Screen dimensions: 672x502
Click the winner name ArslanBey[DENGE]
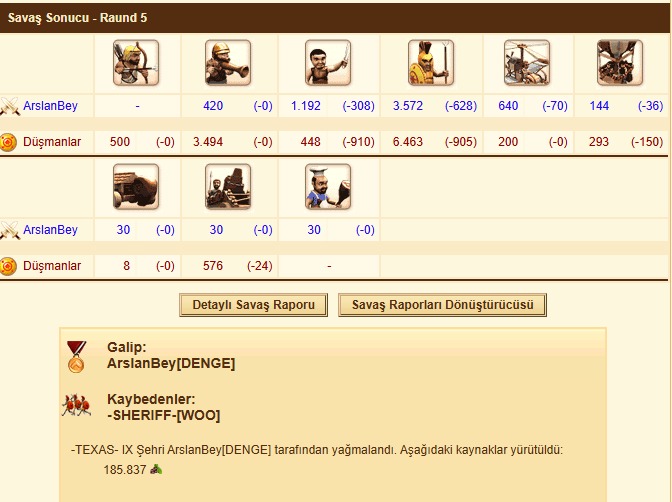click(171, 364)
